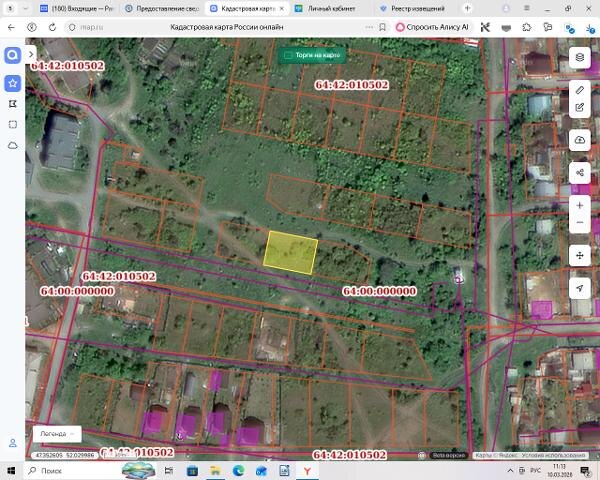
Task: Open the downloads arrow icon in browser toolbar
Action: (x=591, y=28)
